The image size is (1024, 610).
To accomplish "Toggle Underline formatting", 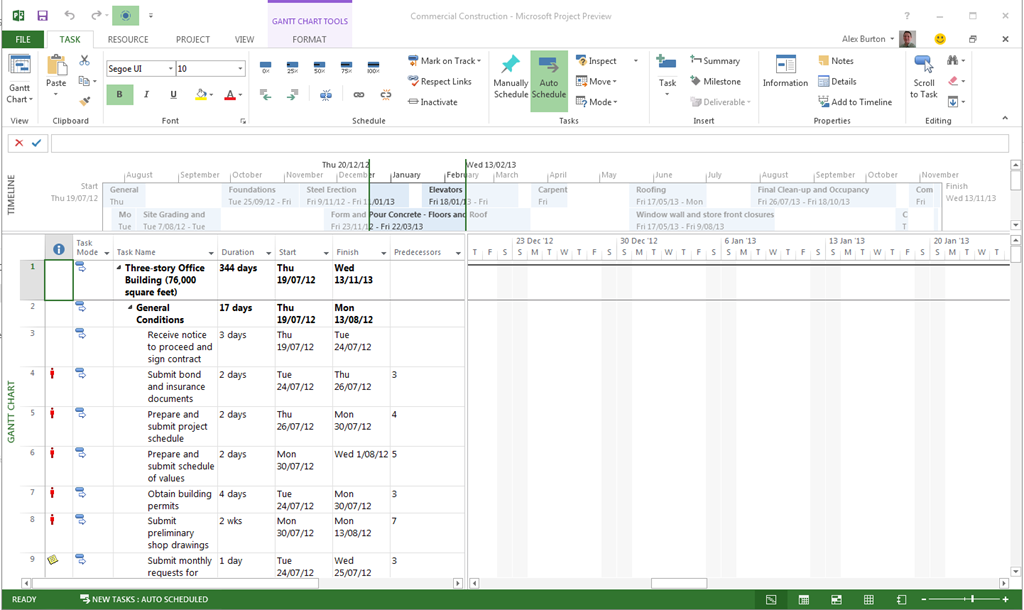I will tap(173, 95).
